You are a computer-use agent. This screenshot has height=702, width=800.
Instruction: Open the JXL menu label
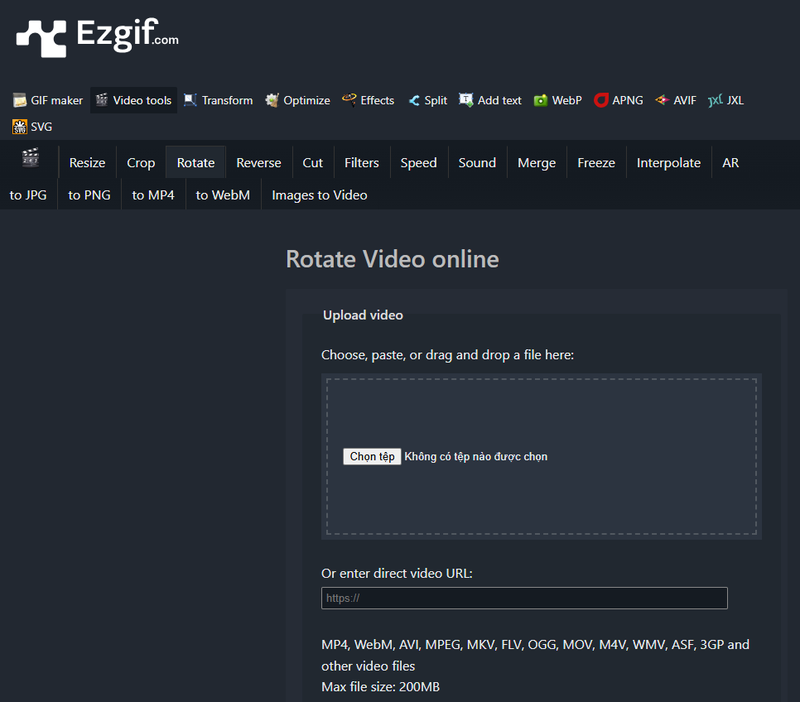pyautogui.click(x=735, y=101)
